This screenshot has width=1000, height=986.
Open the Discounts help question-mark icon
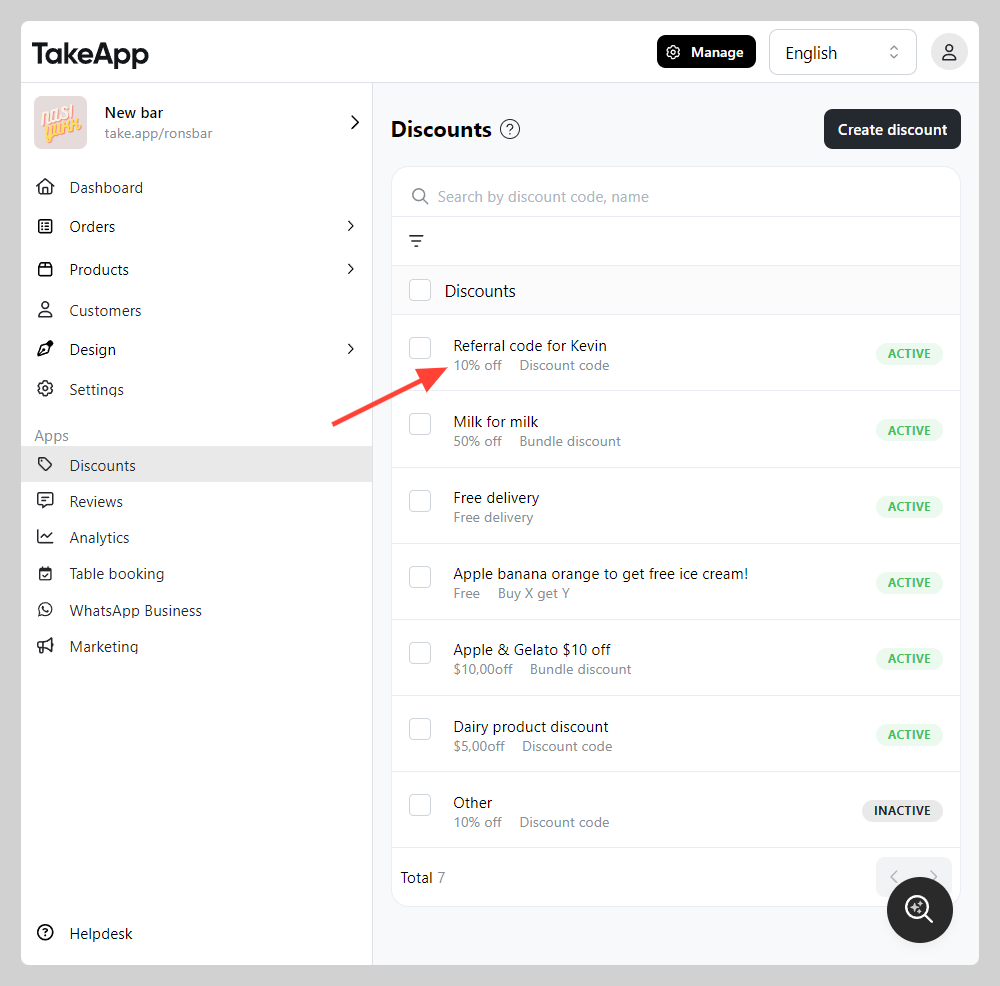coord(510,129)
